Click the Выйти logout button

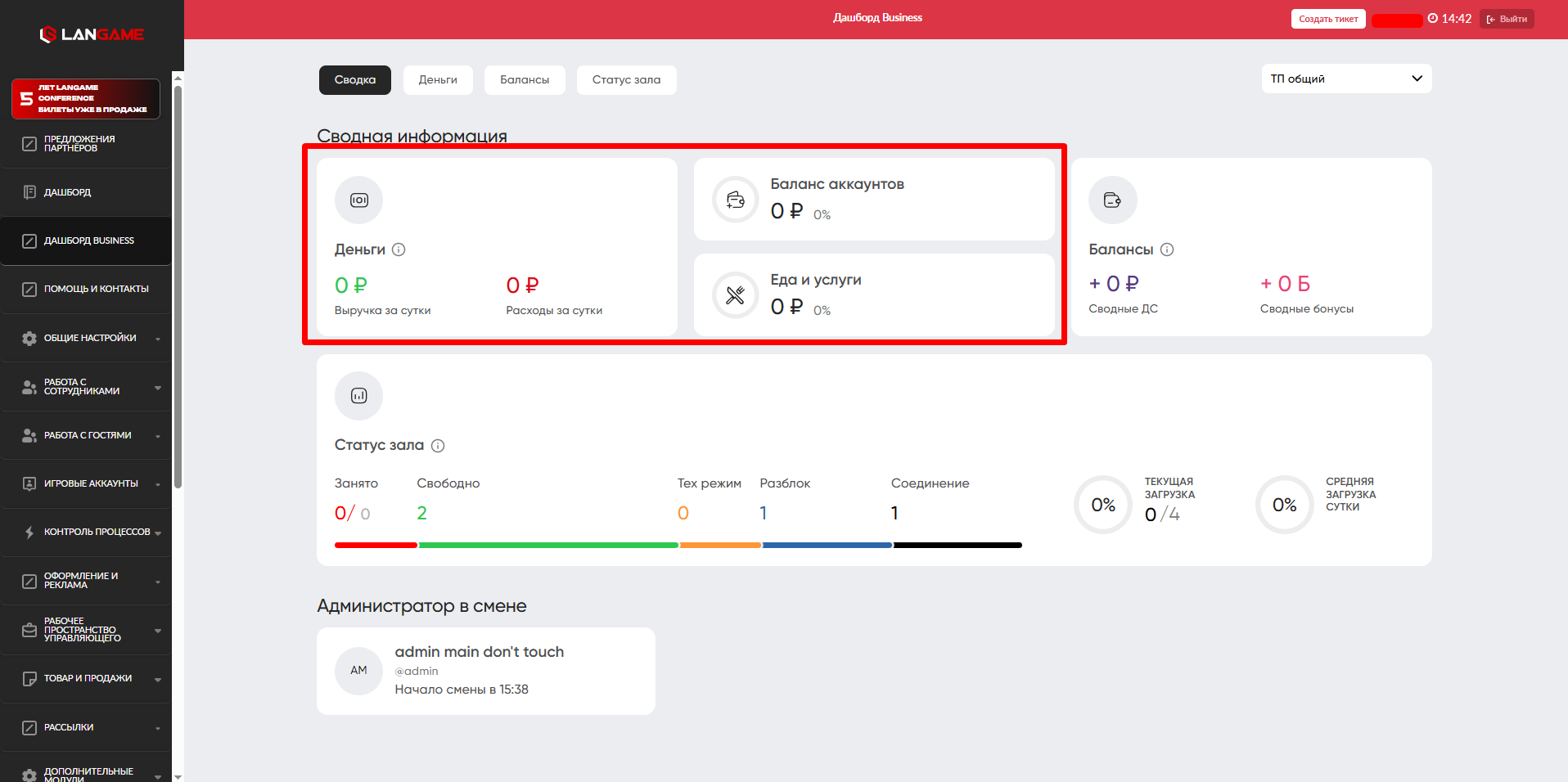tap(1507, 19)
